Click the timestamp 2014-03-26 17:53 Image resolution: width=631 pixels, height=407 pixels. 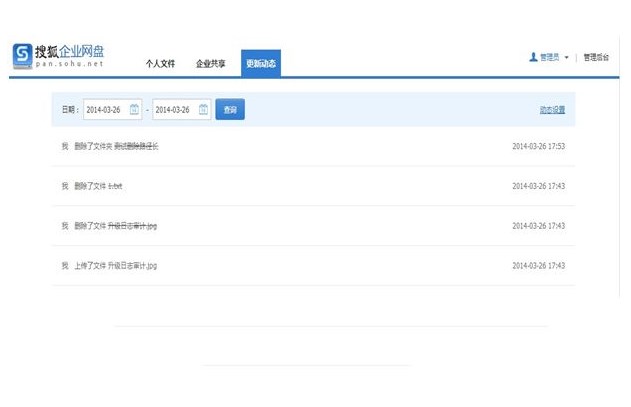[x=538, y=146]
